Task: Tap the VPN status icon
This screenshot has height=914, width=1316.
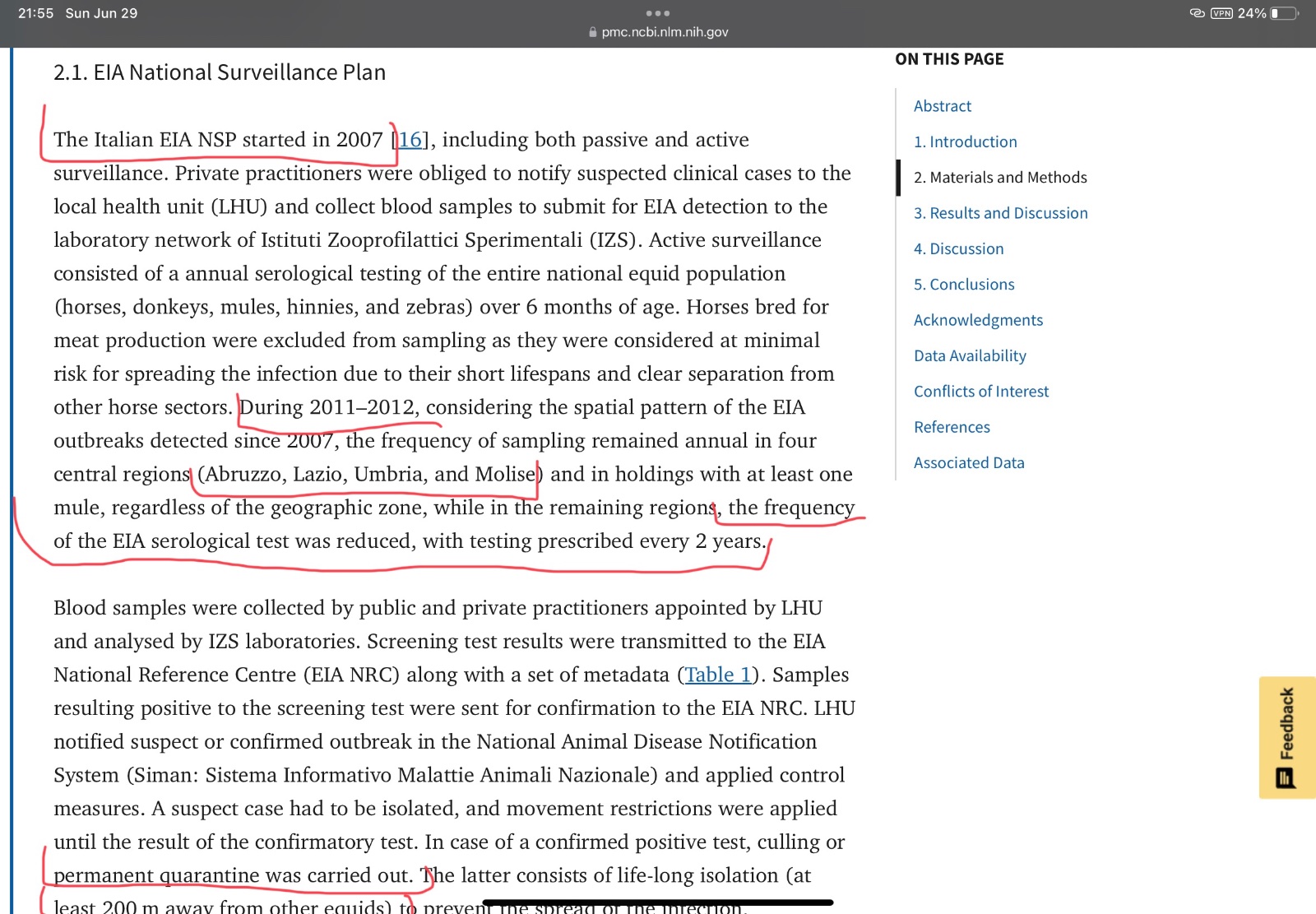Action: pos(1221,13)
